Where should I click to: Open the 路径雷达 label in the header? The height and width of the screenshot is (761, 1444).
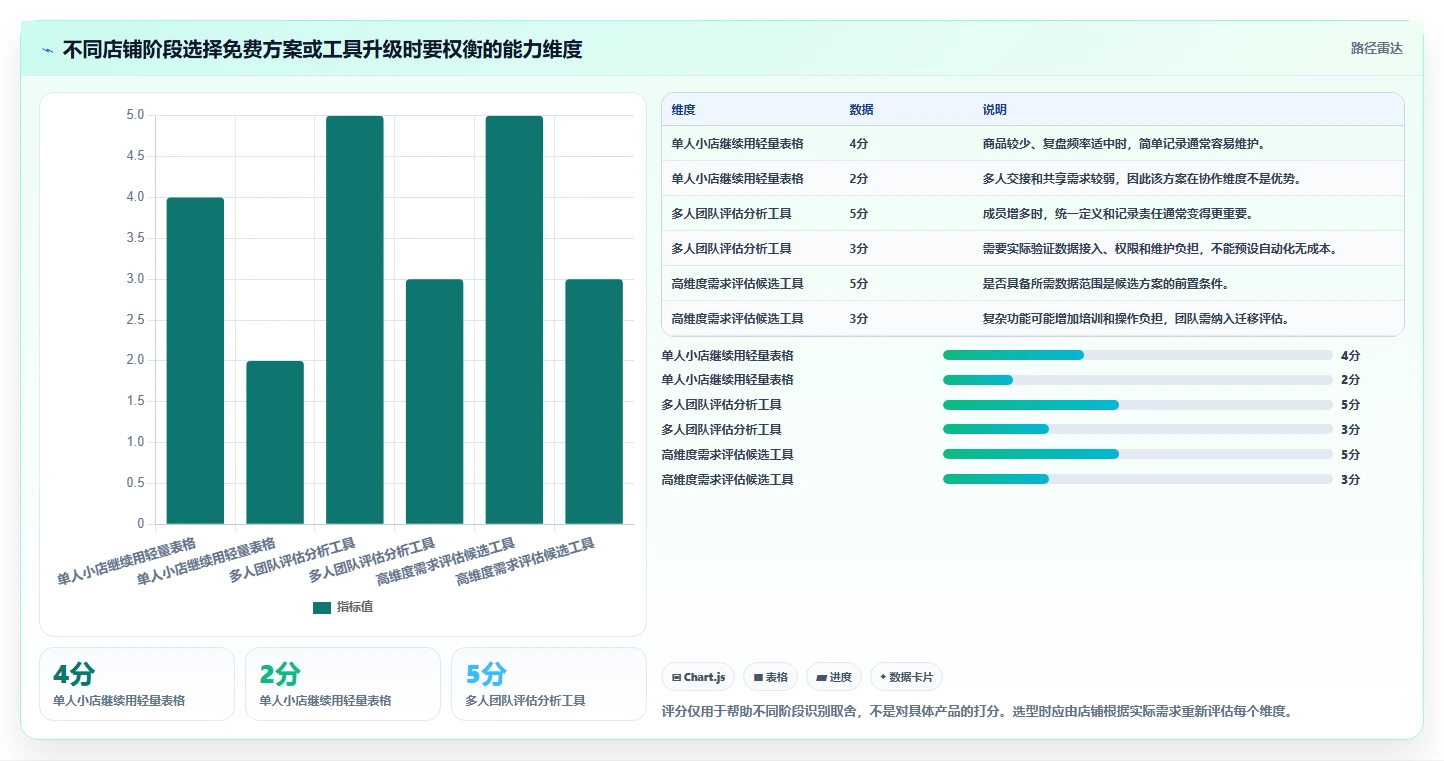pyautogui.click(x=1376, y=48)
